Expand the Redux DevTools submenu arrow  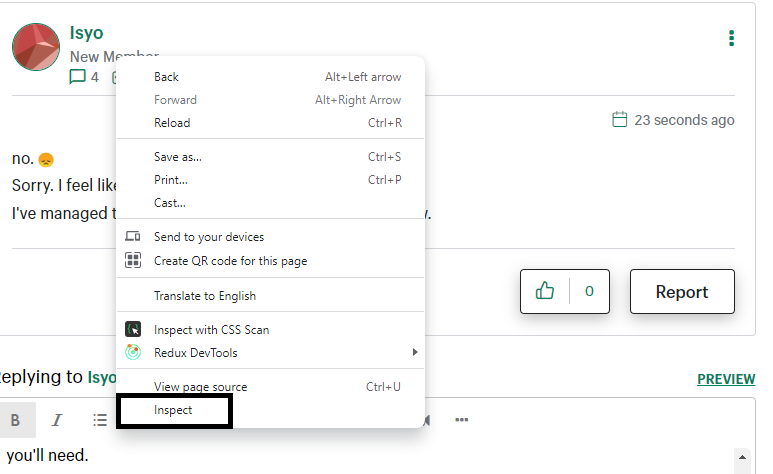(x=415, y=352)
